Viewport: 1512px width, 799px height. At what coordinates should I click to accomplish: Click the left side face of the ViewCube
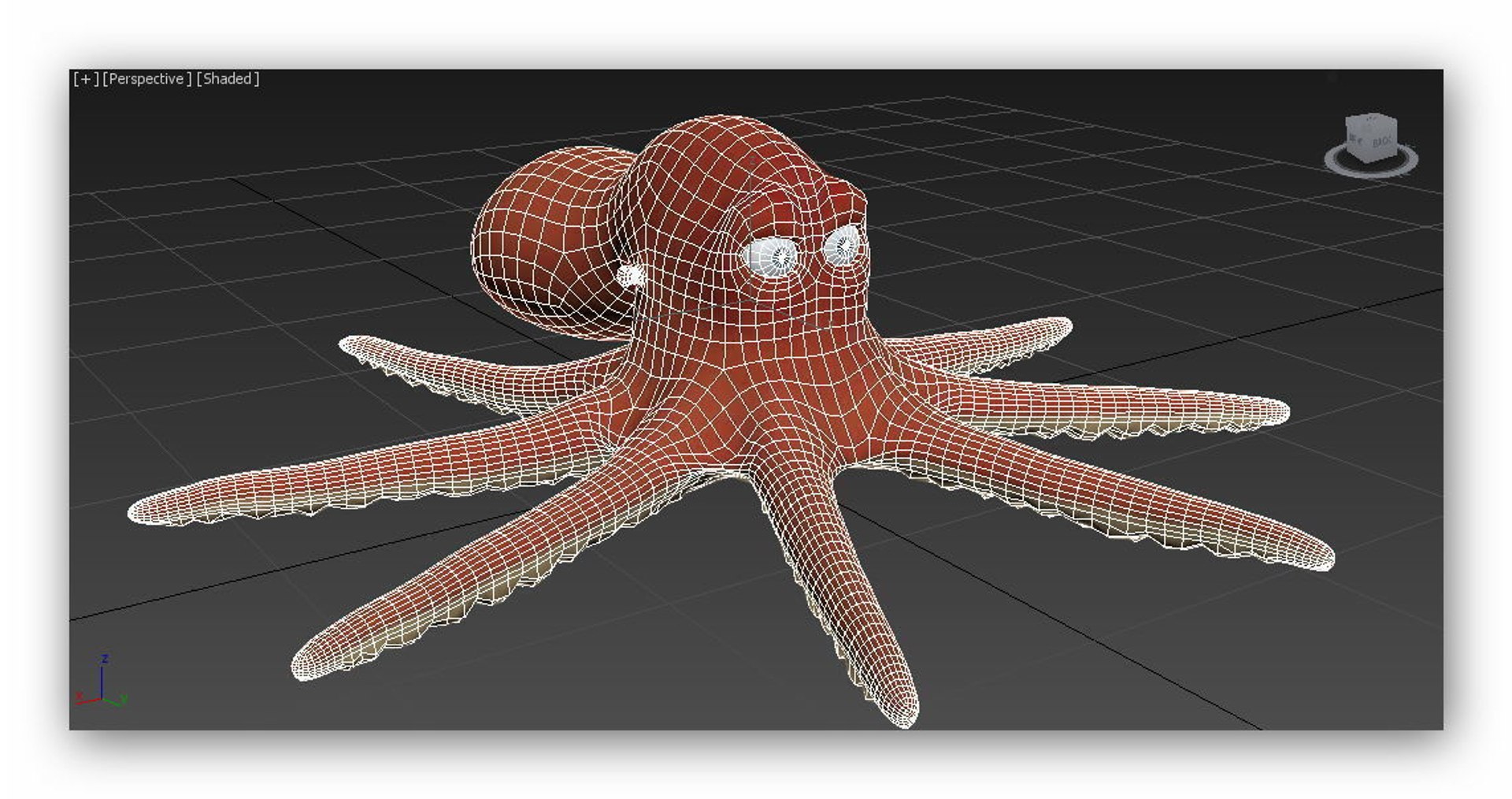coord(1357,140)
